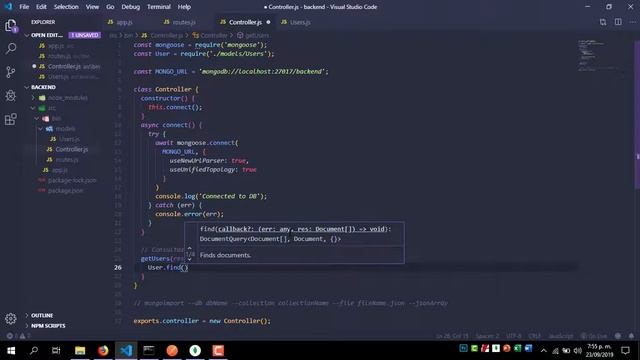The width and height of the screenshot is (640, 360).
Task: Change the JavaScript language mode
Action: 560,336
